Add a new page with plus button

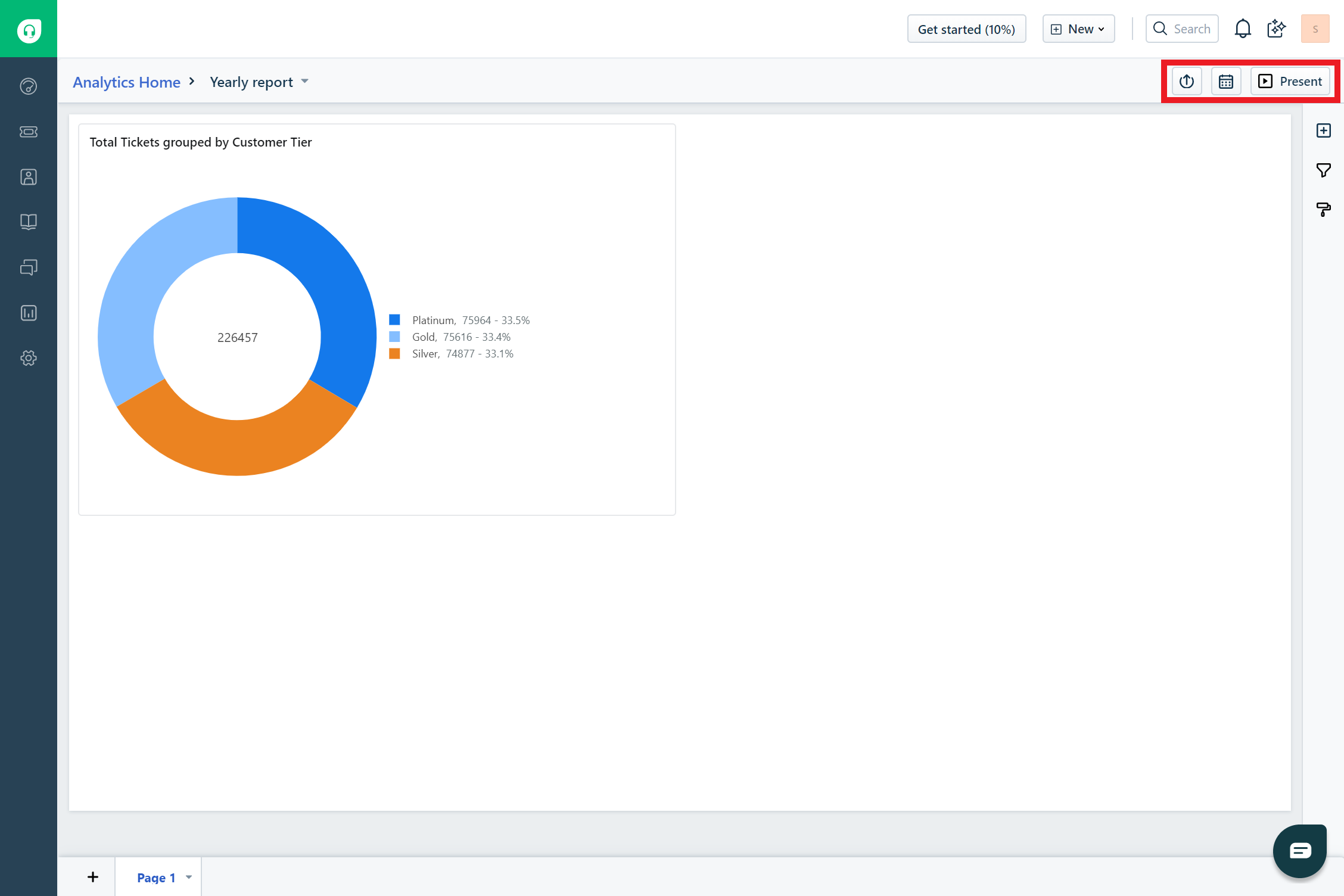93,877
